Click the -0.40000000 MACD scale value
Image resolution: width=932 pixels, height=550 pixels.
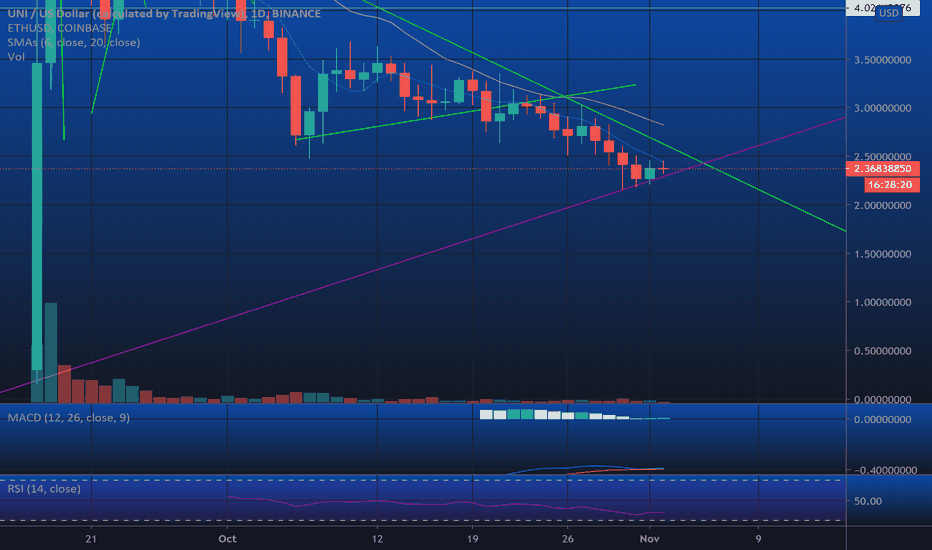[885, 470]
